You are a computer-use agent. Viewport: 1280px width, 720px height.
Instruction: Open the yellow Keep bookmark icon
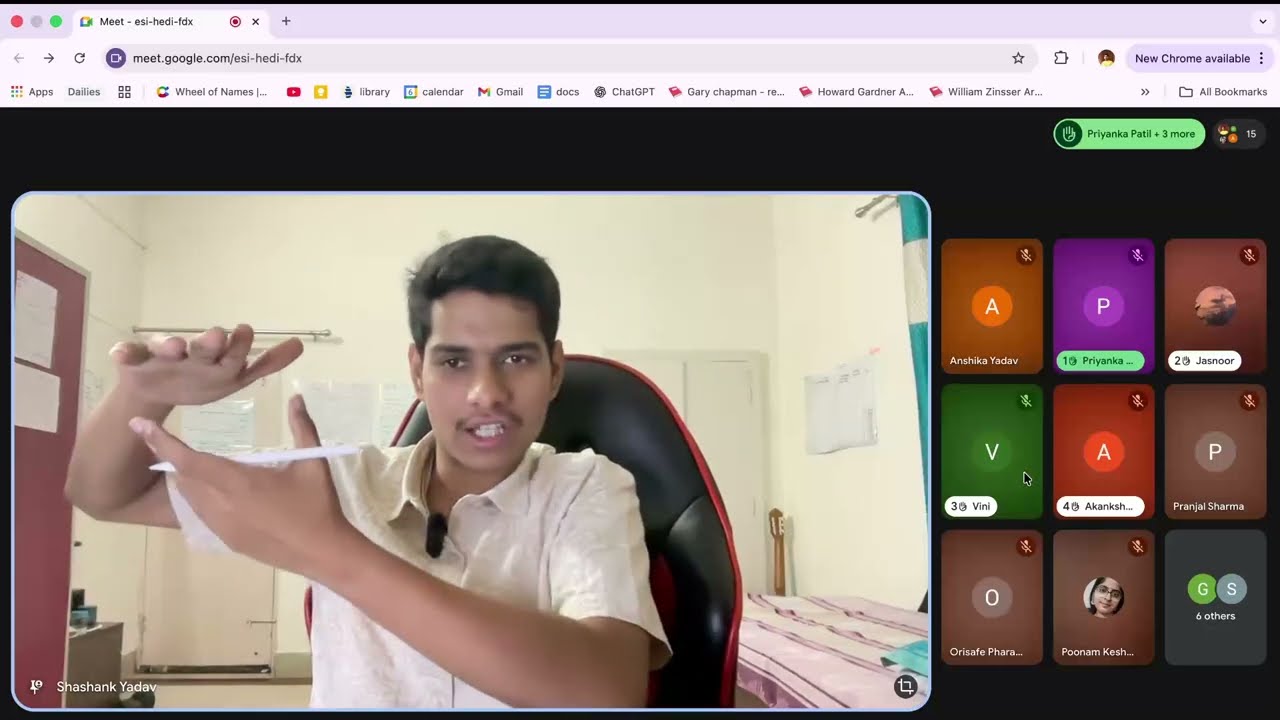click(x=321, y=92)
